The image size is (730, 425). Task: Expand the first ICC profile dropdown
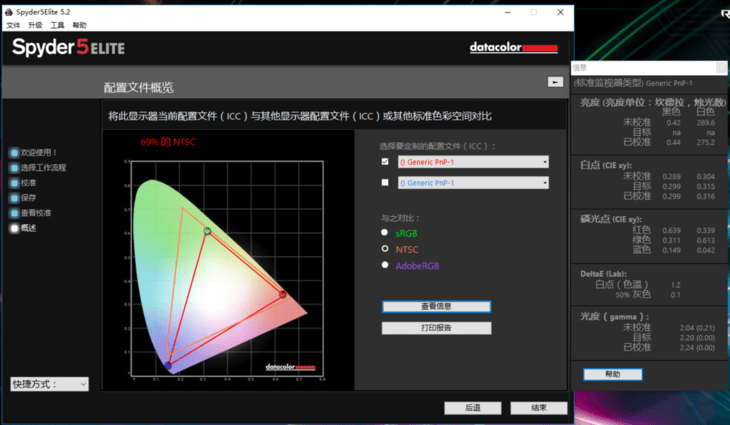point(473,162)
